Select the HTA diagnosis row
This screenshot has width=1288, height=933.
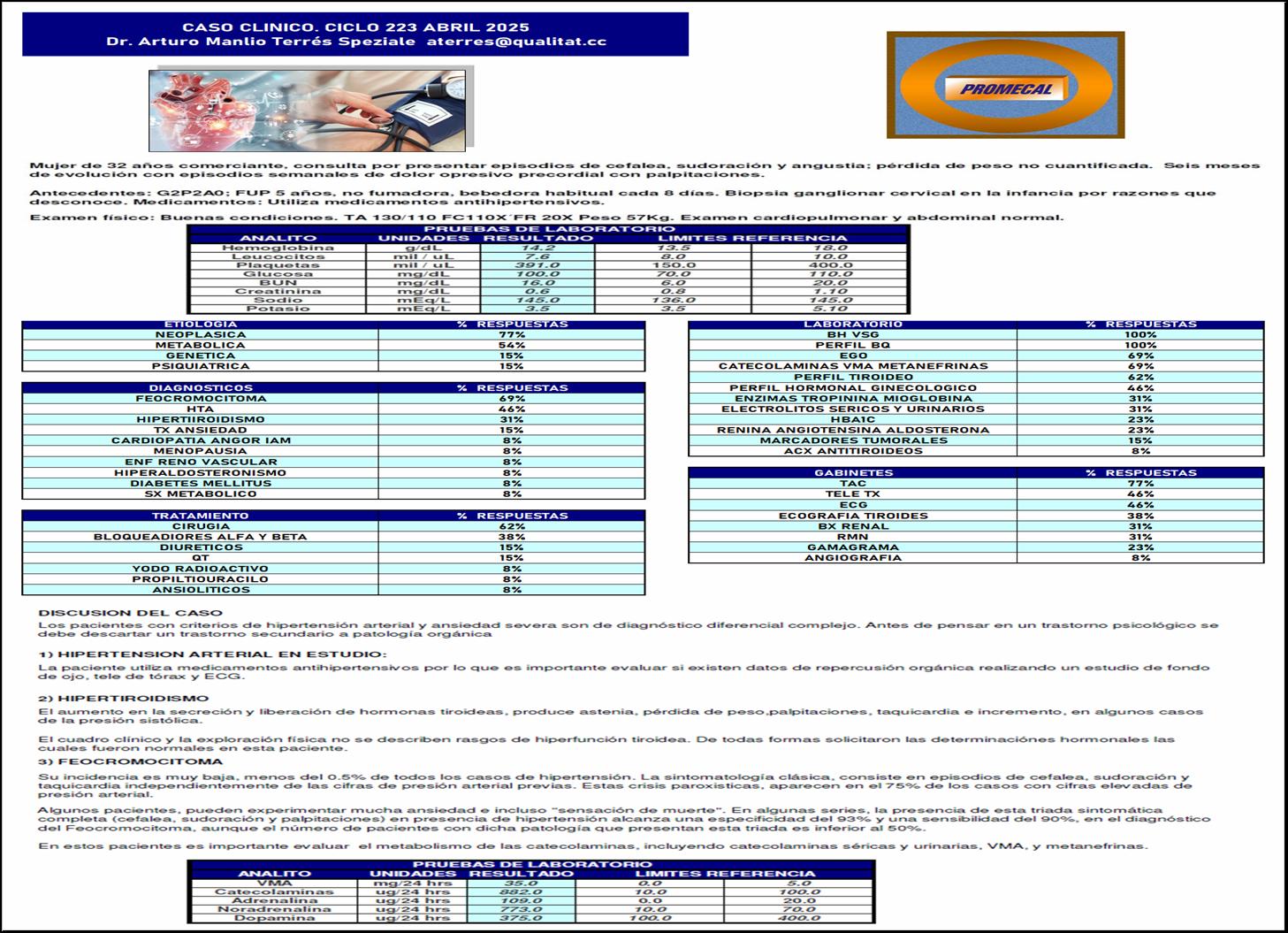[x=333, y=409]
